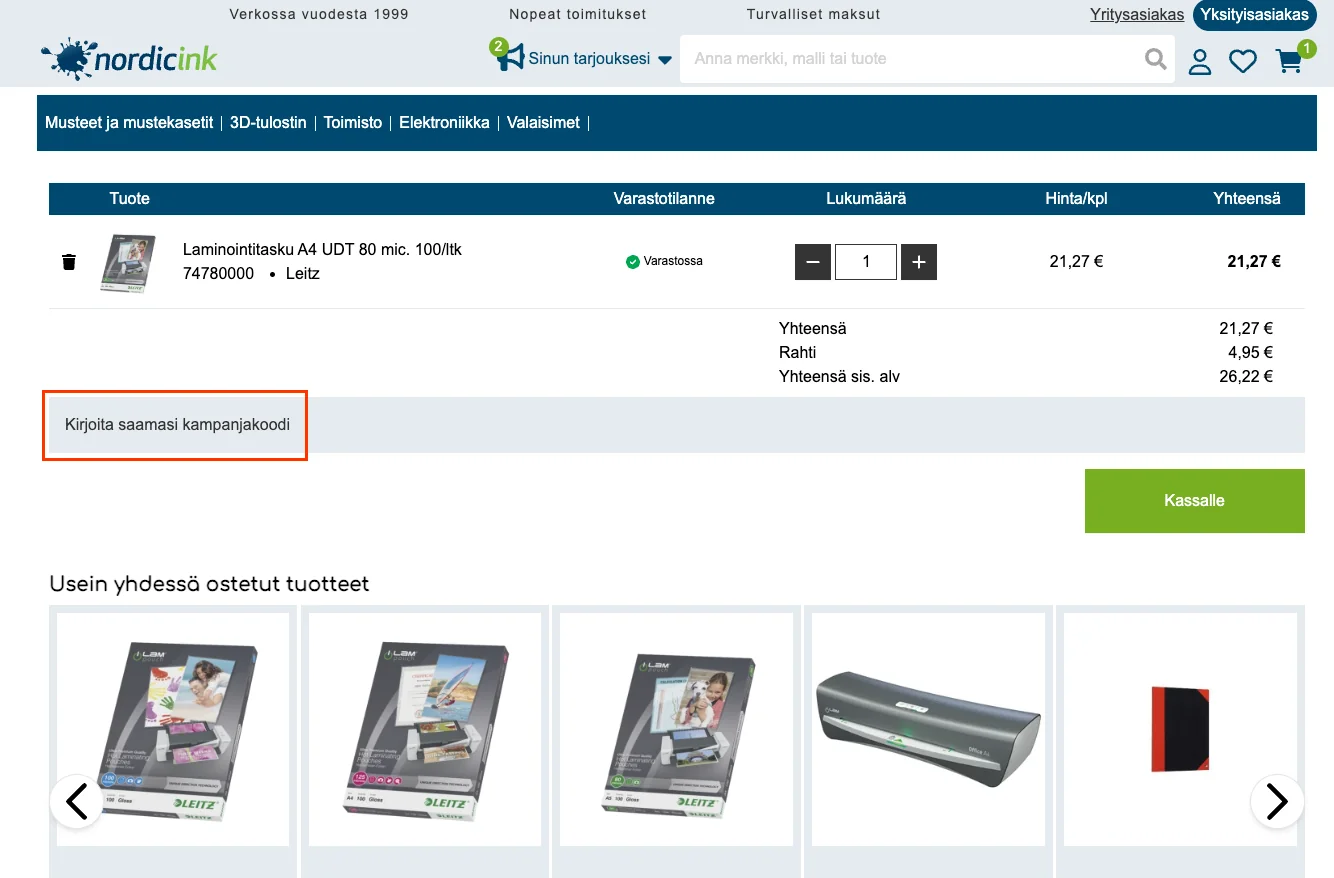
Task: Show the next carousel products with the arrow
Action: [x=1277, y=801]
